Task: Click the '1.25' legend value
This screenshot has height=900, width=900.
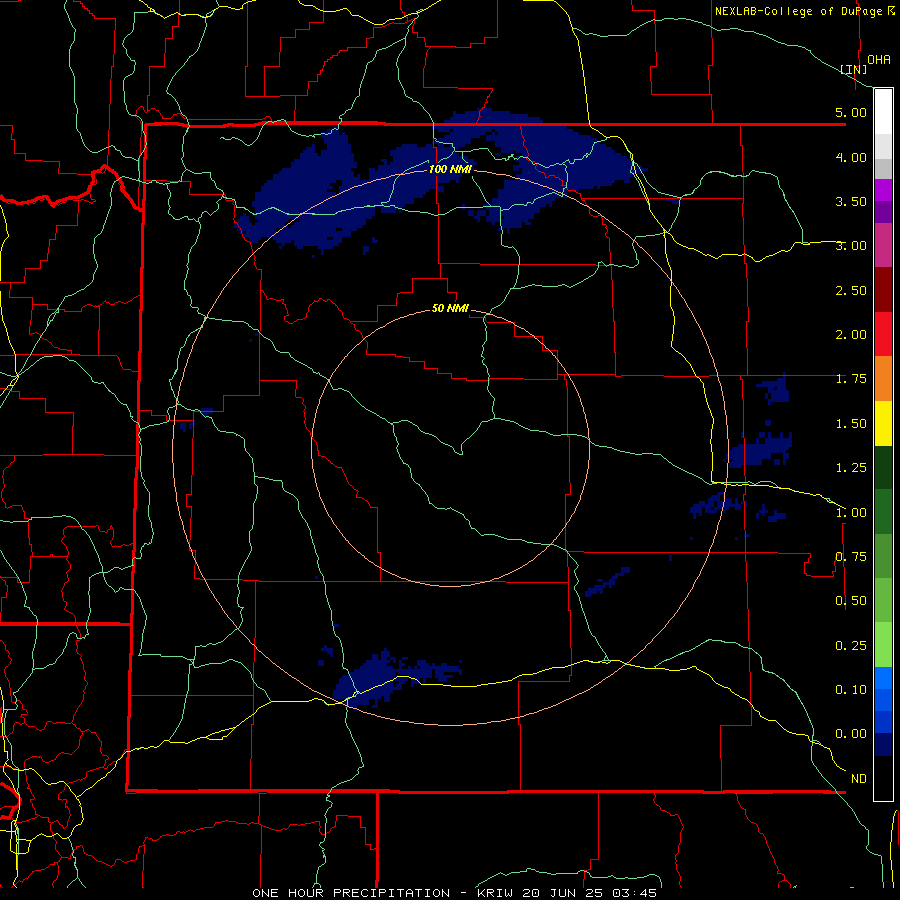Action: (851, 468)
